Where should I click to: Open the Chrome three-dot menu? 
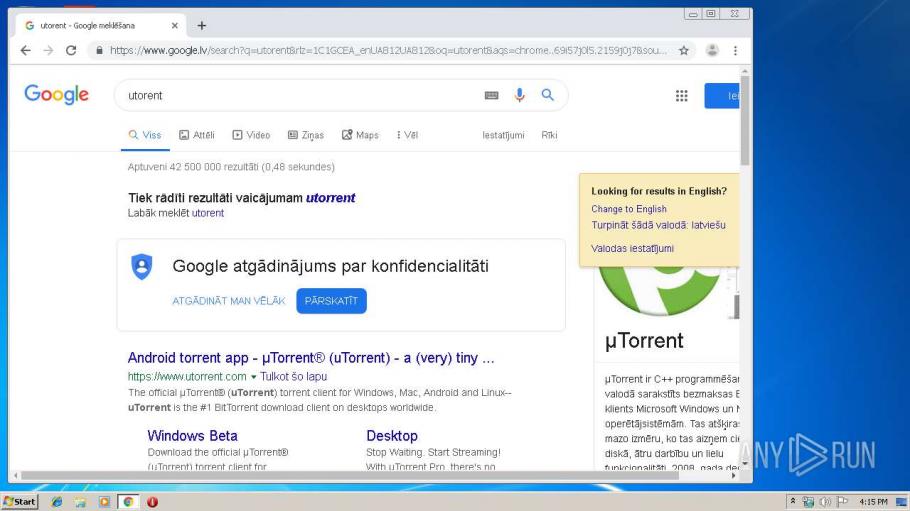click(x=735, y=51)
